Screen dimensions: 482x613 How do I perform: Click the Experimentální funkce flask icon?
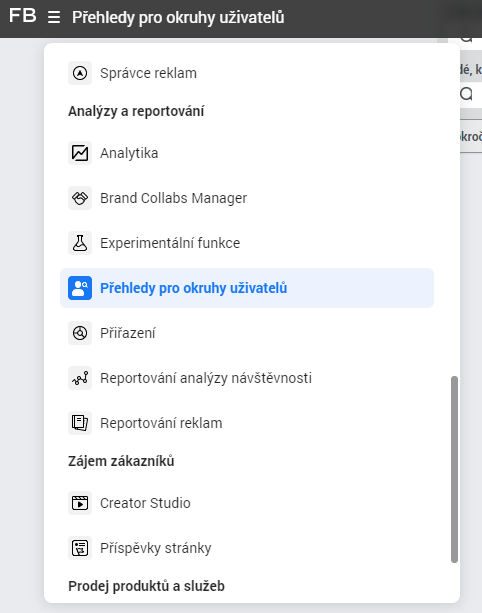coord(80,243)
